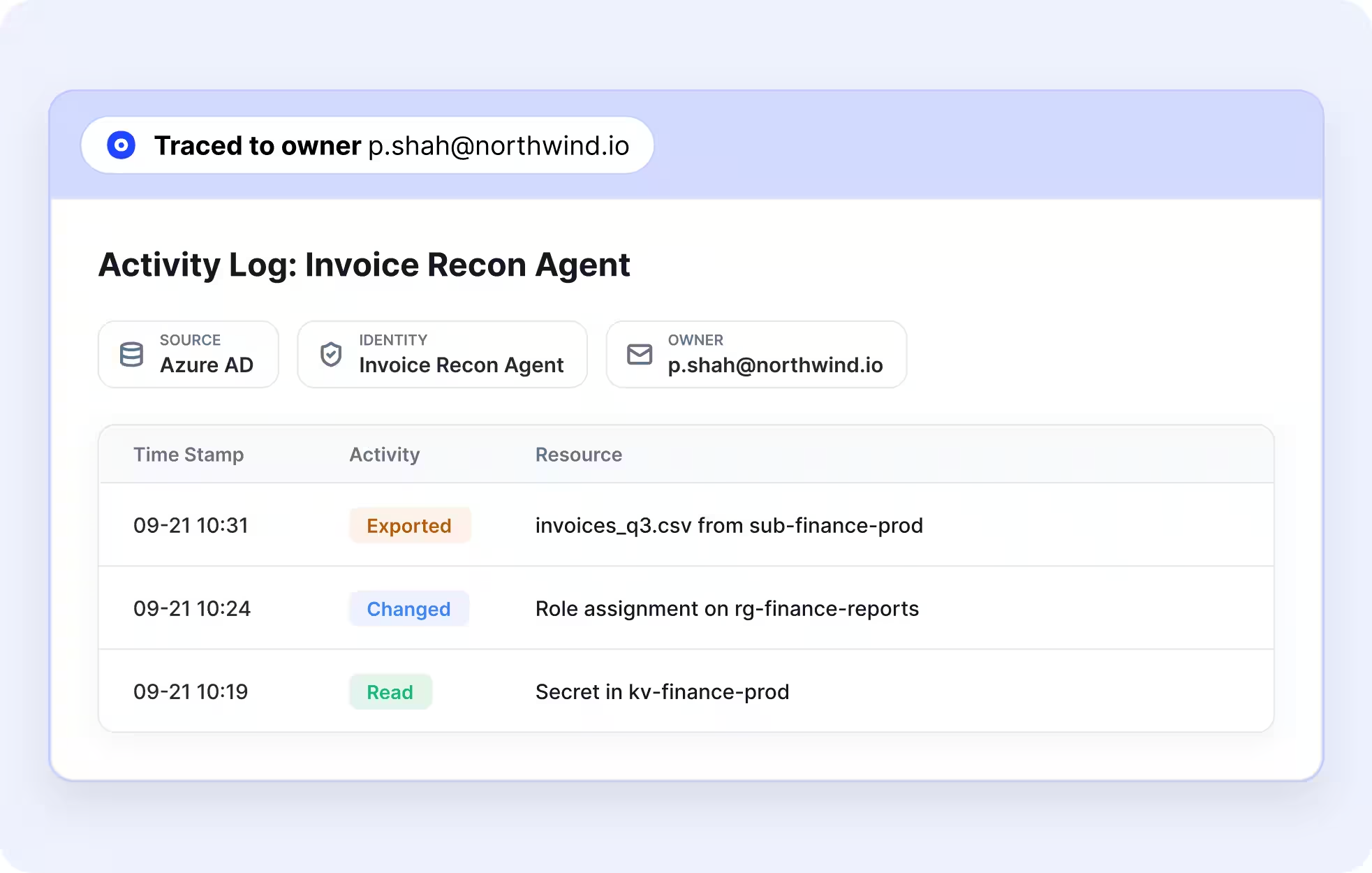Click the Activity Log: Invoice Recon Agent heading

pyautogui.click(x=364, y=265)
